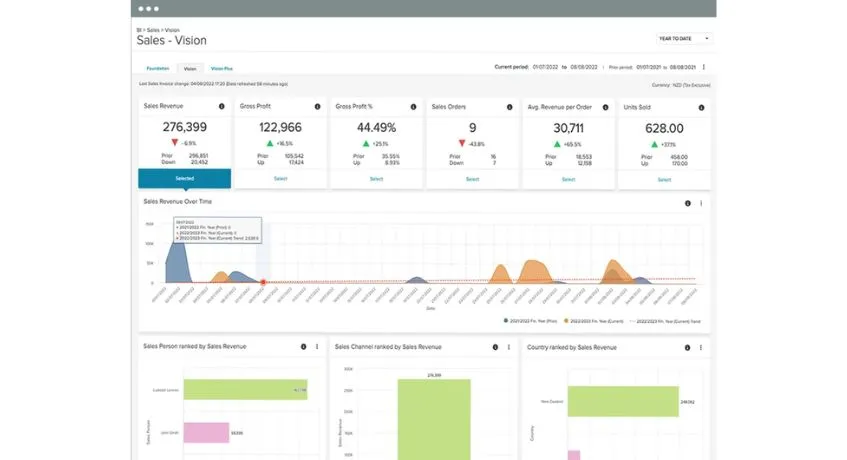Open options menu for Sales Channel ranked chart
Viewport: 847px width, 460px height.
(509, 347)
